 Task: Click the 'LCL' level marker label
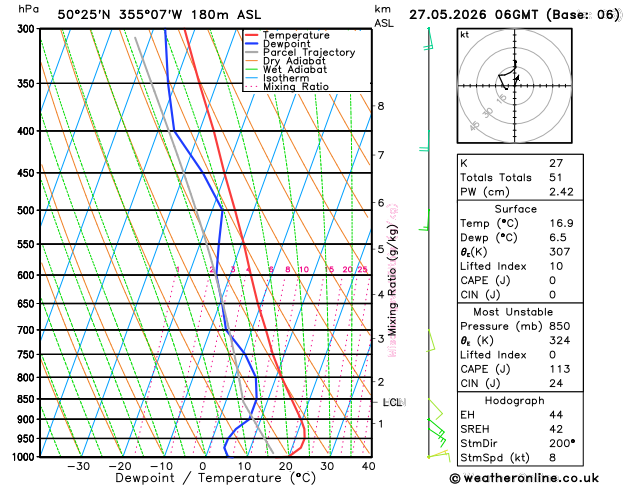392,402
